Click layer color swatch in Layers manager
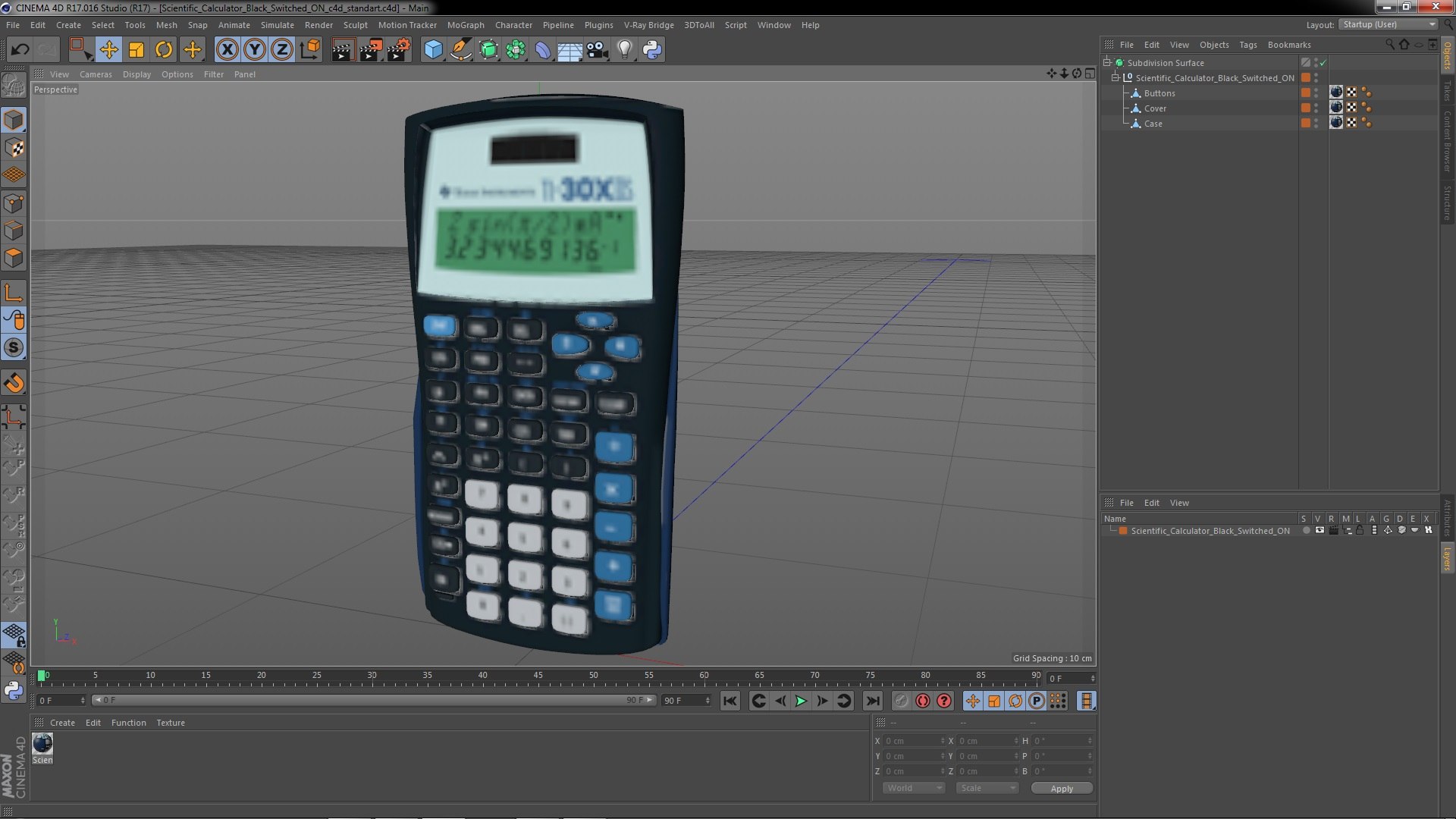 point(1123,531)
